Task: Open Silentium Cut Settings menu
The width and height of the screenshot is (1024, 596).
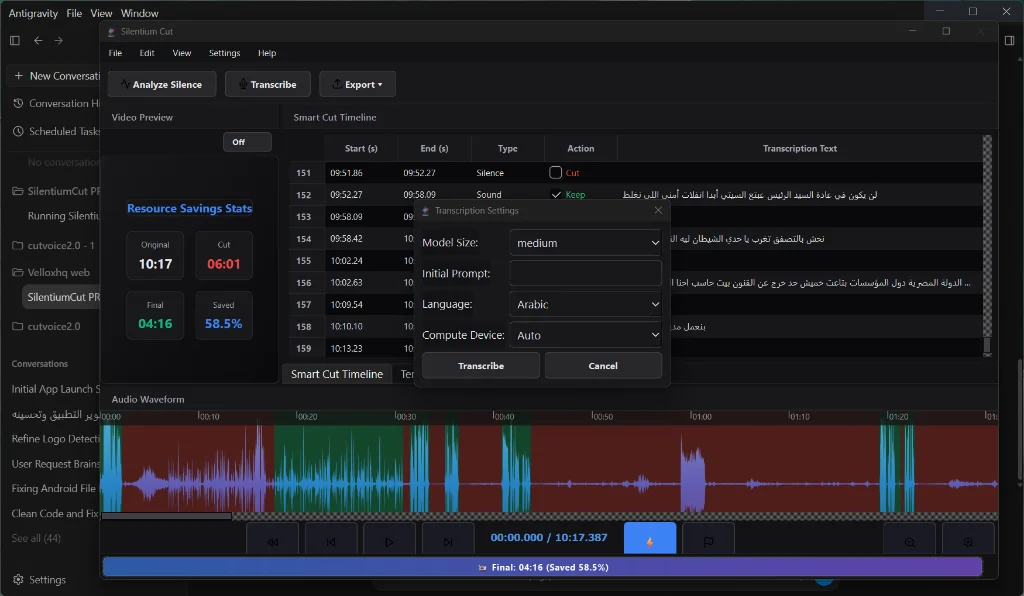Action: tap(225, 53)
